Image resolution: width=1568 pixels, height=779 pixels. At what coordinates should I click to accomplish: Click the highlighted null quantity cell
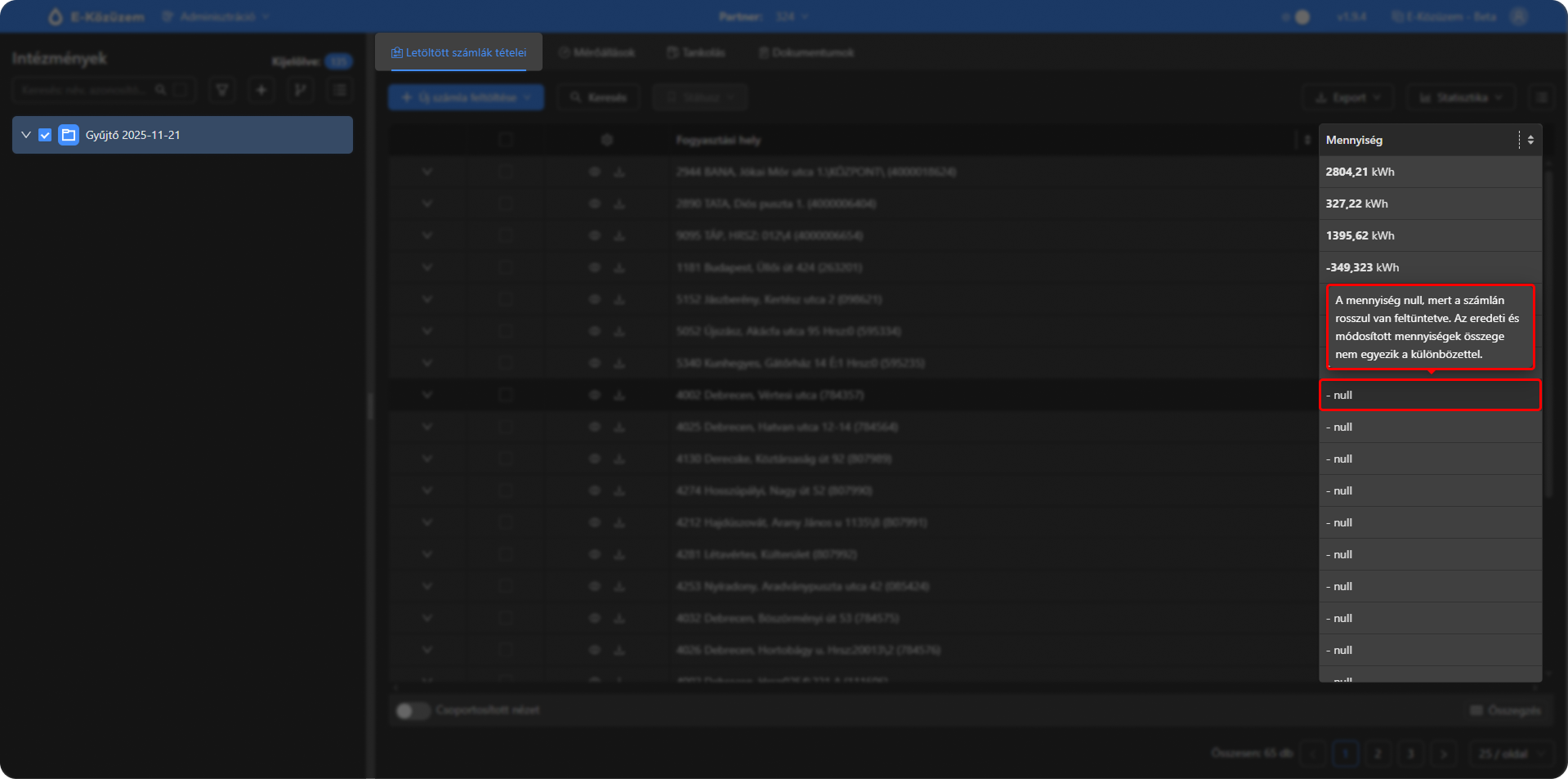pos(1429,395)
